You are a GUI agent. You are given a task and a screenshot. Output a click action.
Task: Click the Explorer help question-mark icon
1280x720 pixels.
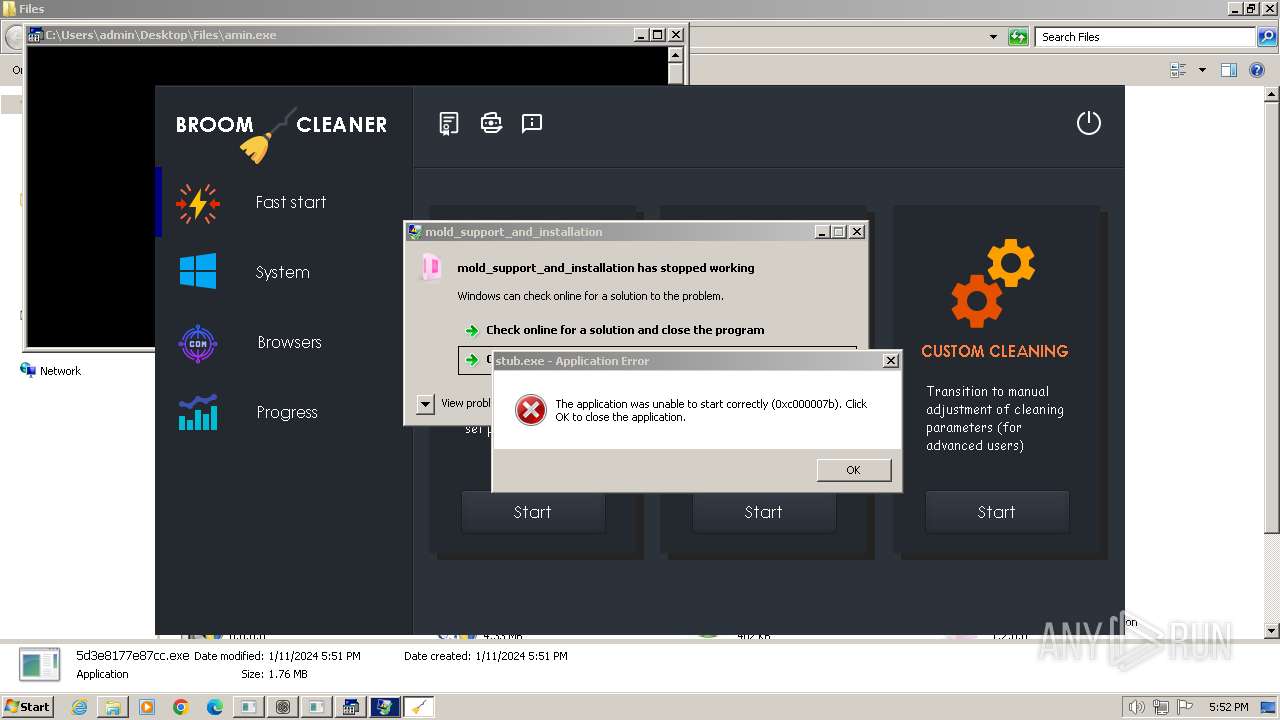coord(1257,70)
